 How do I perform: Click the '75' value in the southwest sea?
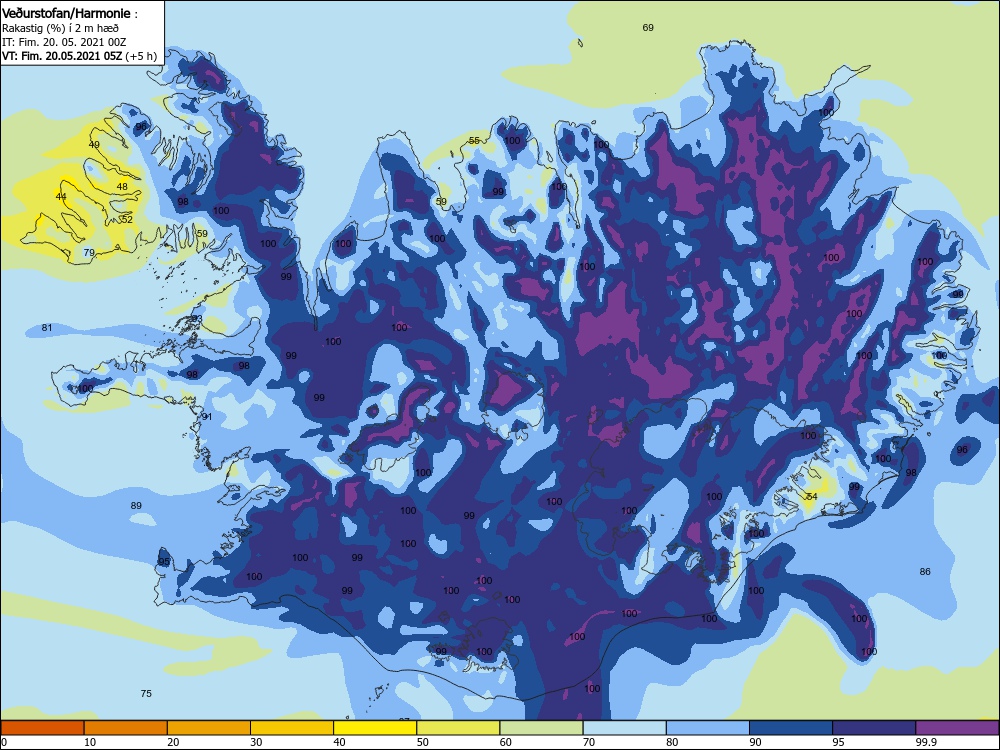tap(146, 693)
